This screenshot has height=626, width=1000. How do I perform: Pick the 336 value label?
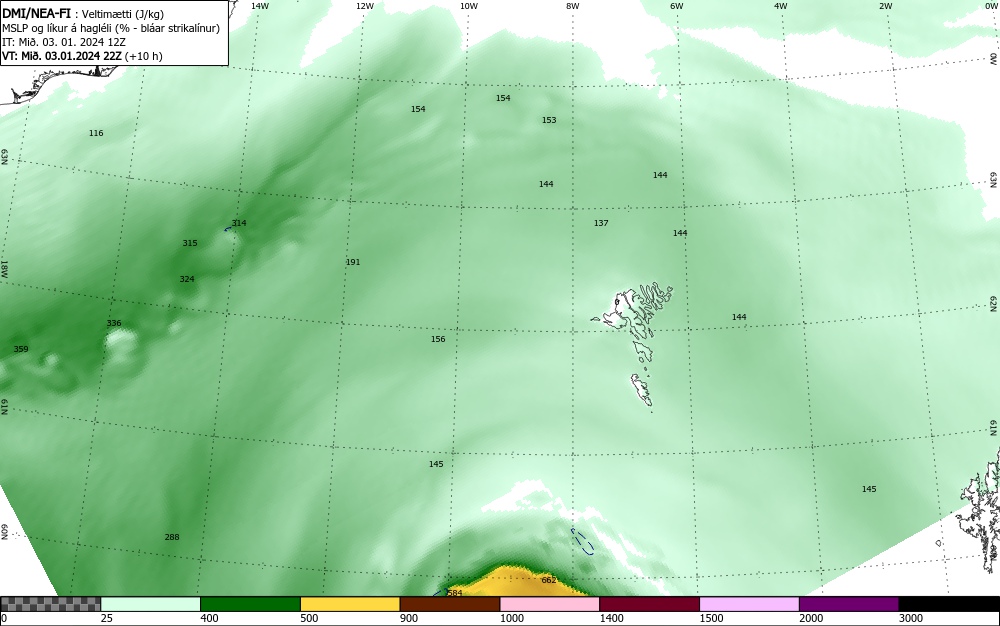tap(114, 323)
